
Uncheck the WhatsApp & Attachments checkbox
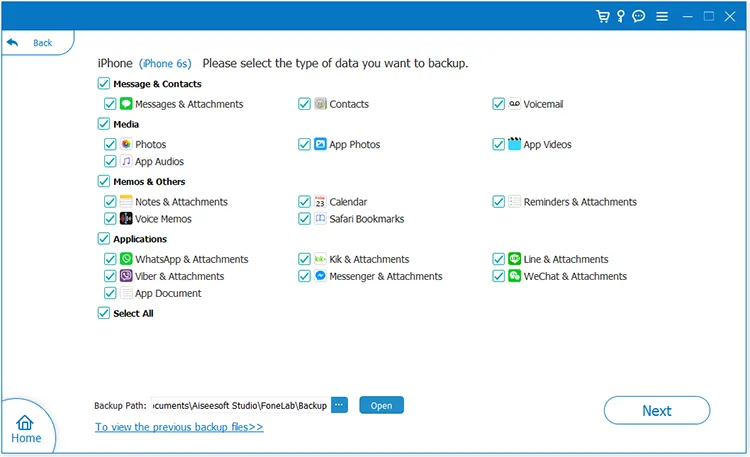[110, 259]
